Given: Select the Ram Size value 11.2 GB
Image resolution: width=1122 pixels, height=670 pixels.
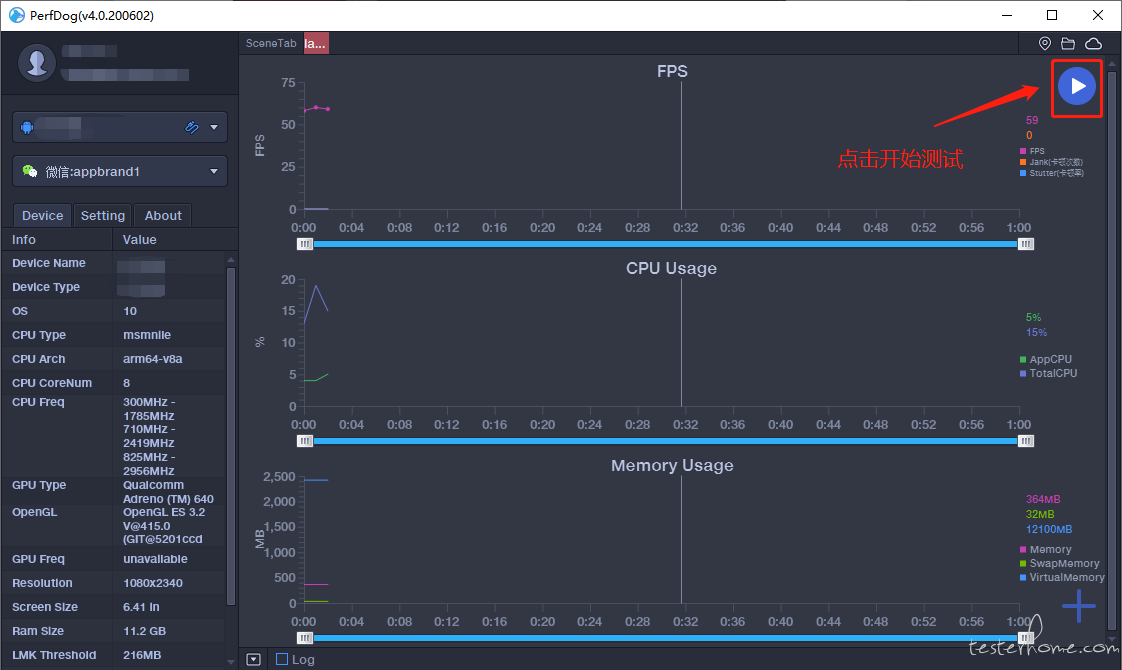Looking at the screenshot, I should pyautogui.click(x=144, y=631).
